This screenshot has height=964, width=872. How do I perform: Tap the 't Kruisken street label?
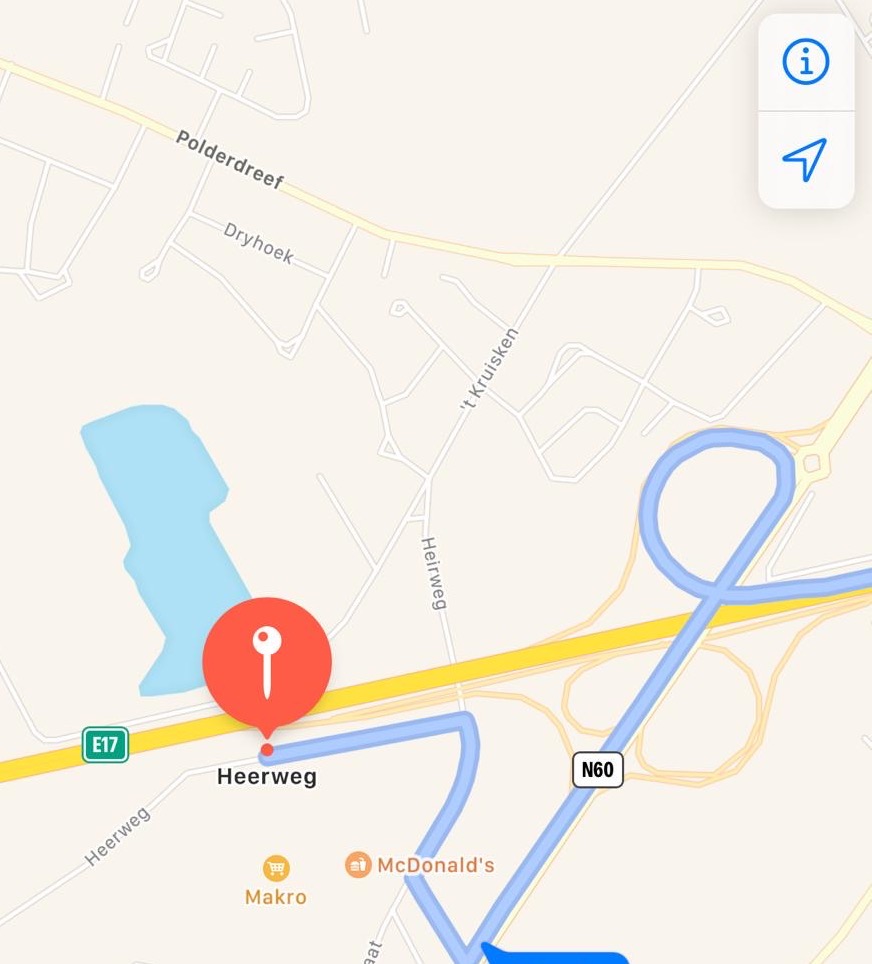(490, 369)
